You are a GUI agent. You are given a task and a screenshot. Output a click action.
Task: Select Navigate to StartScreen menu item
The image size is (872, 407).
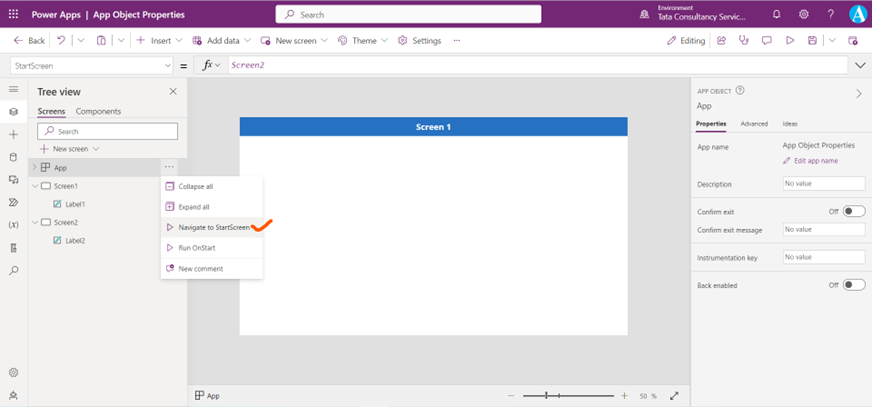[213, 227]
